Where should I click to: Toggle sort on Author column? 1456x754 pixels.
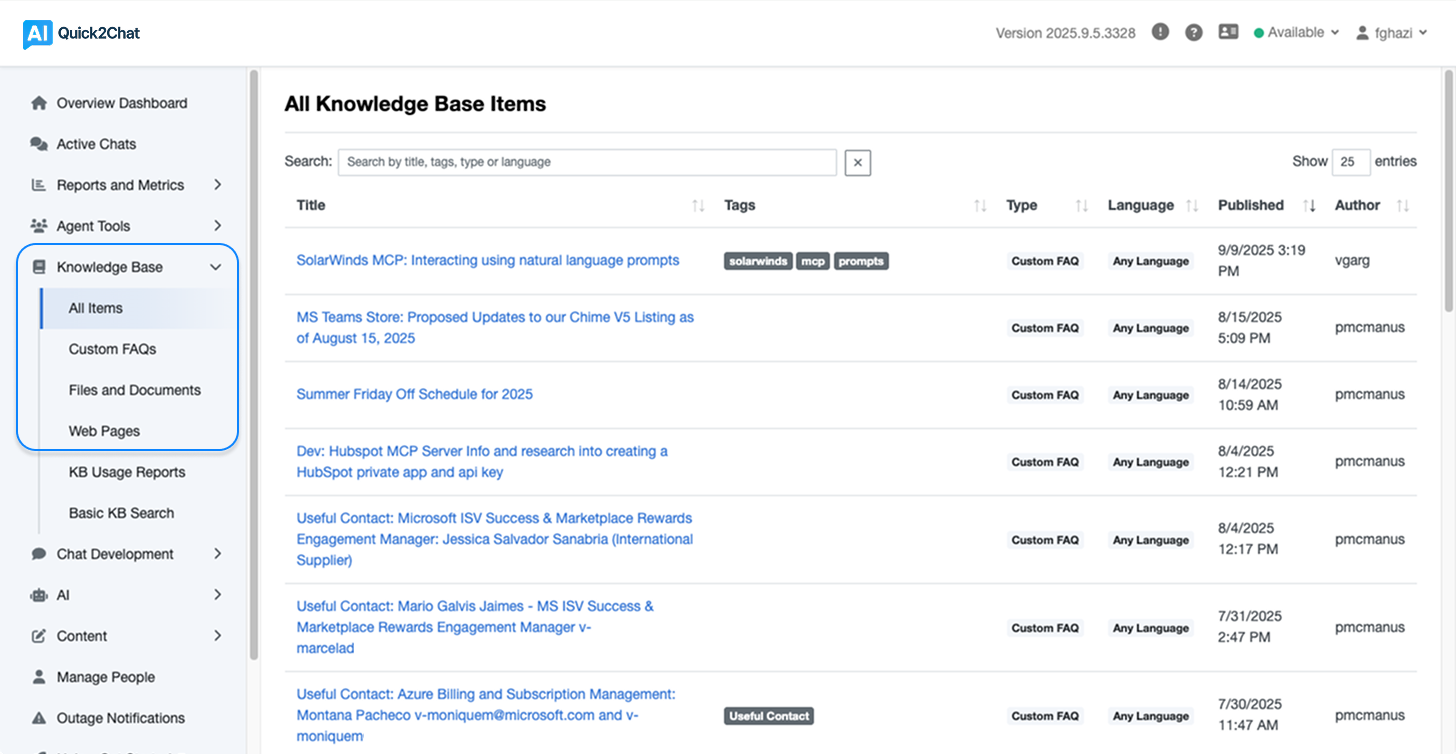pos(1402,205)
